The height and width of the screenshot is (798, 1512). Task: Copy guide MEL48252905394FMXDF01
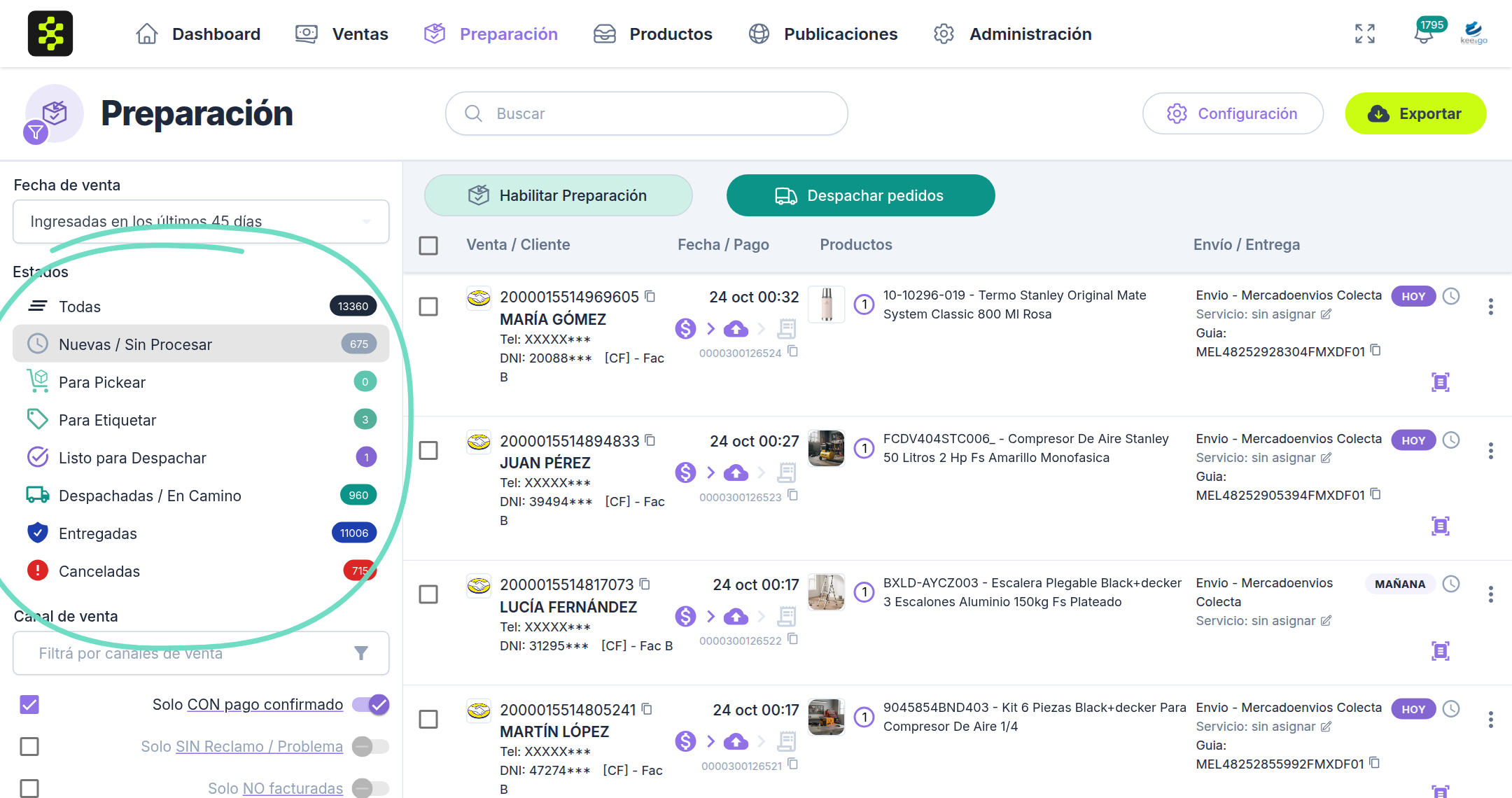[x=1375, y=494]
